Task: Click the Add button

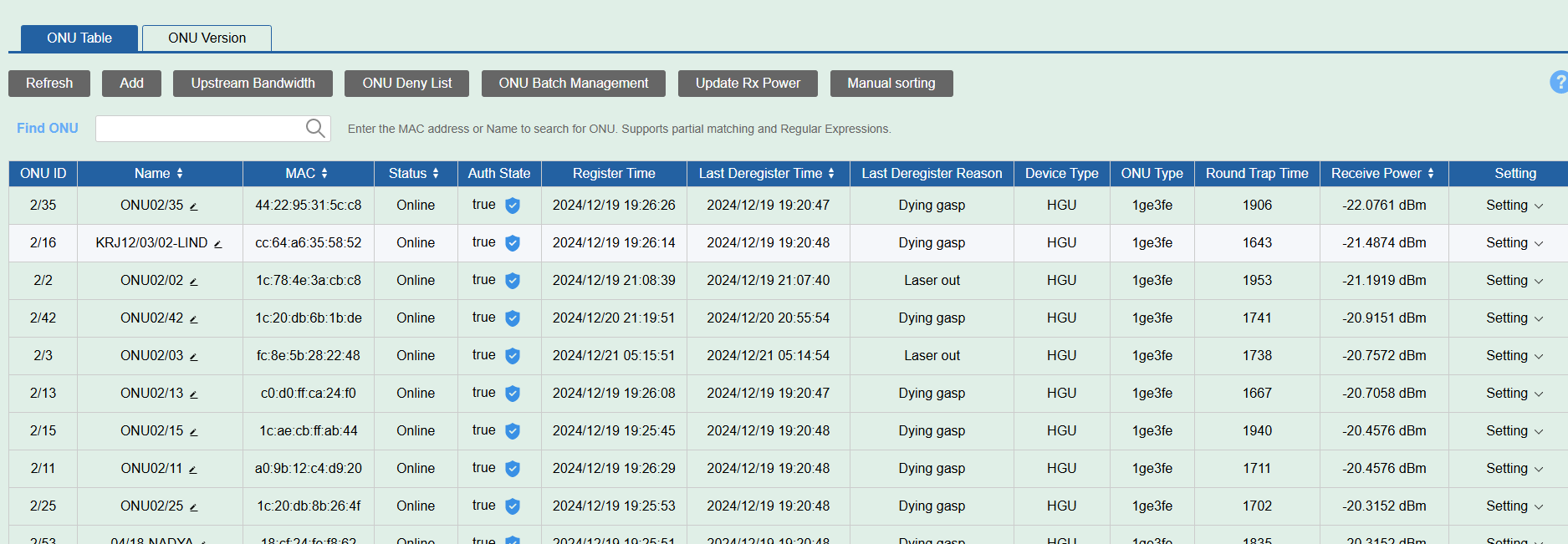Action: [x=131, y=83]
